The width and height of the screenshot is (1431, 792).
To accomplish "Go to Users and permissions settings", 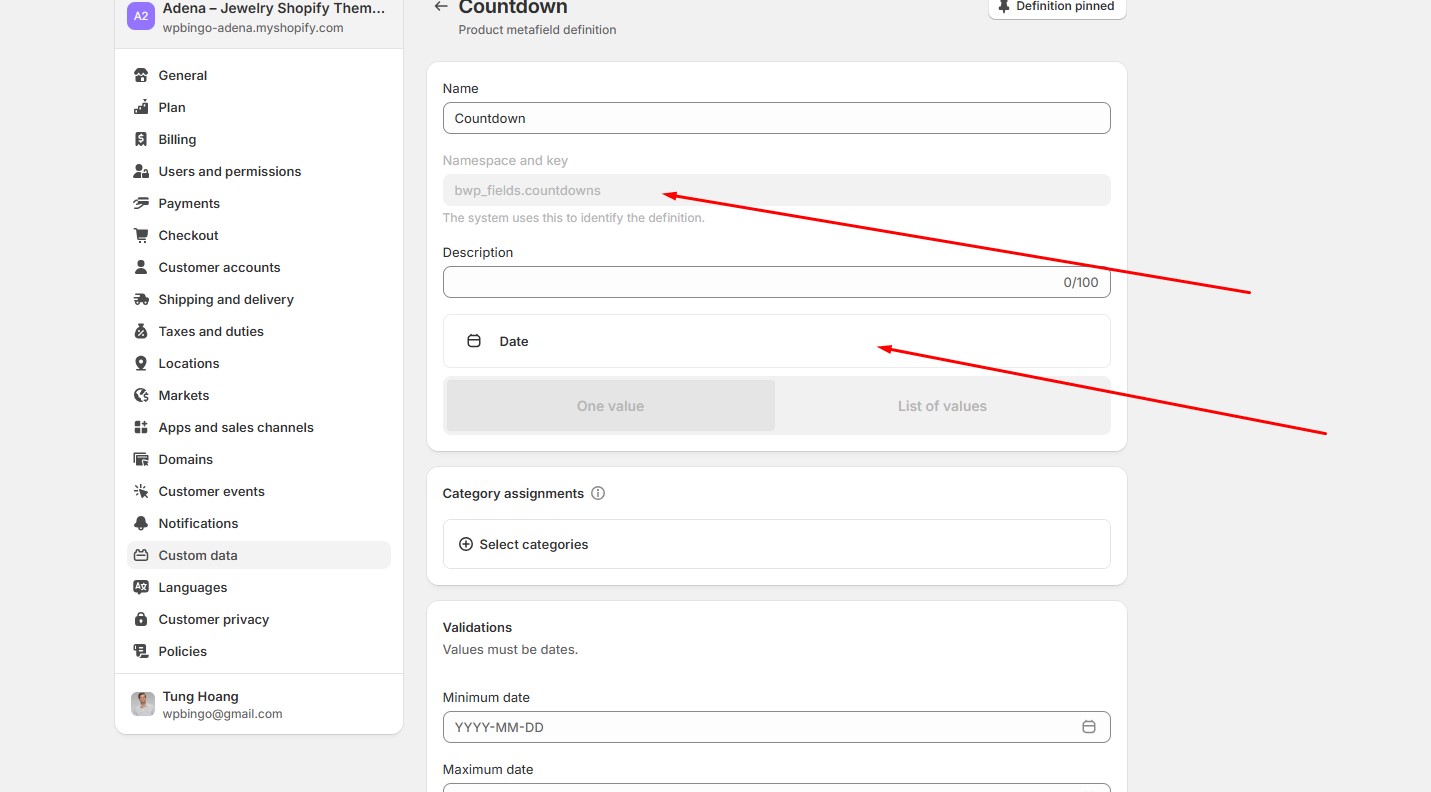I will point(229,171).
